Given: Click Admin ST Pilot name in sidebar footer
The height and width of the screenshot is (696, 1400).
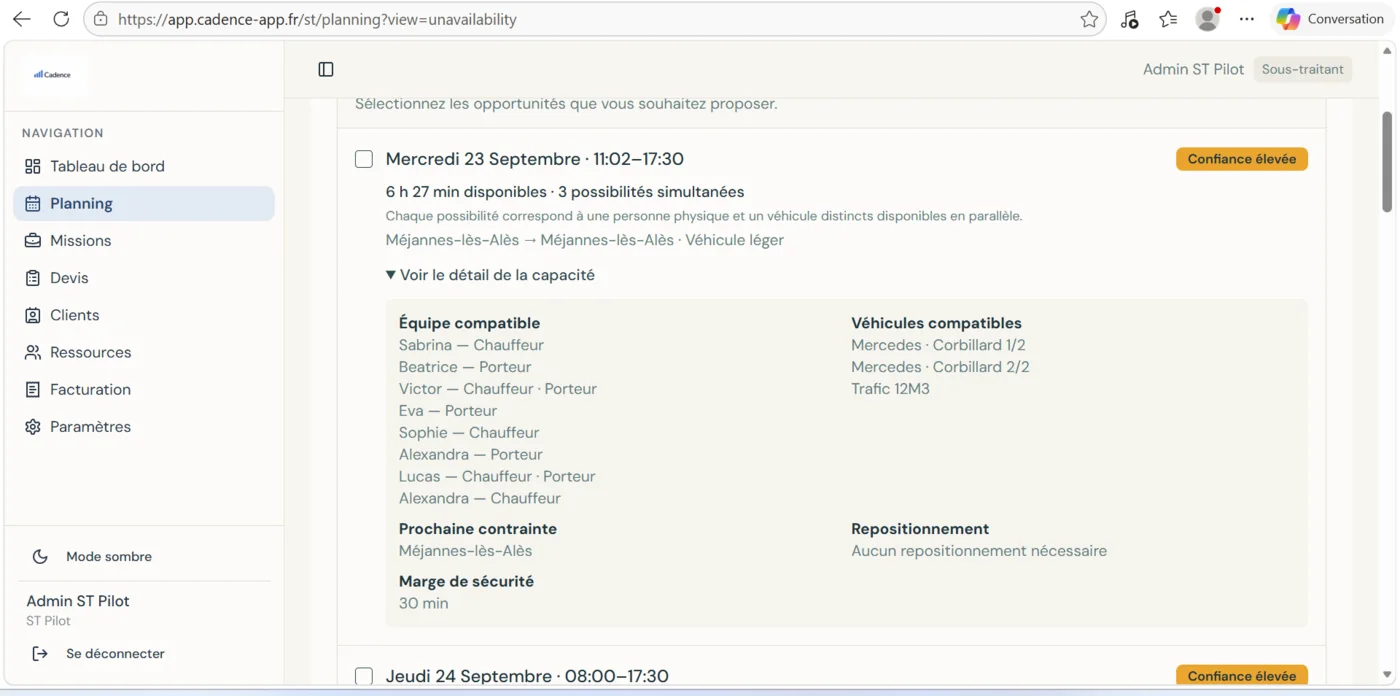Looking at the screenshot, I should [78, 601].
